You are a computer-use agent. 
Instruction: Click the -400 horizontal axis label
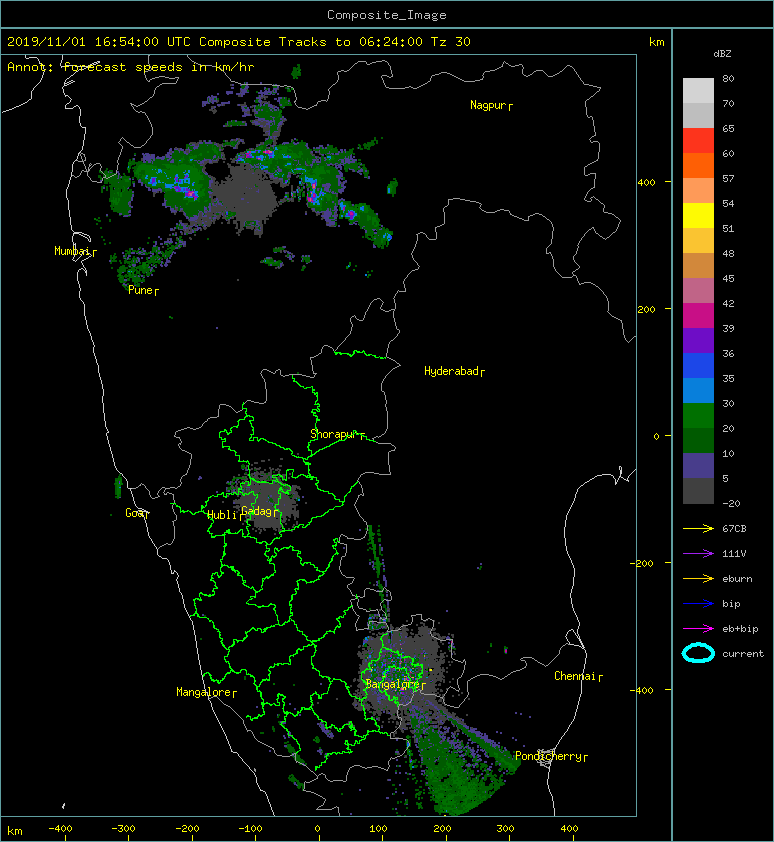click(60, 829)
